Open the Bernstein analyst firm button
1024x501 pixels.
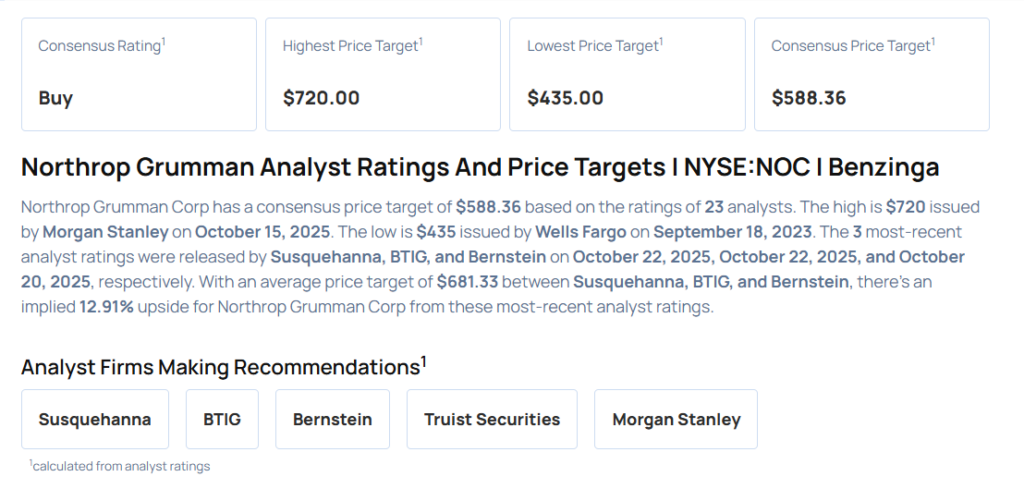pyautogui.click(x=331, y=419)
